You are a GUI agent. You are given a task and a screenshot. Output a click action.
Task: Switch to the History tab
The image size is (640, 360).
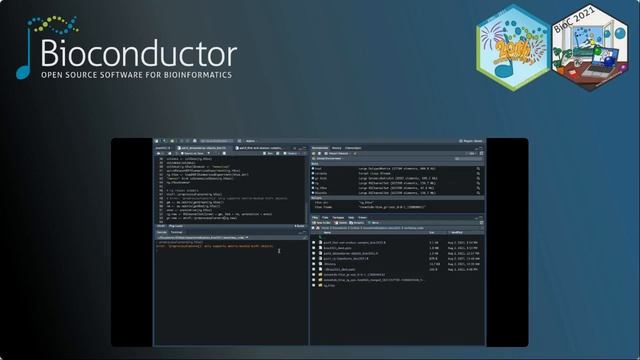pyautogui.click(x=336, y=148)
